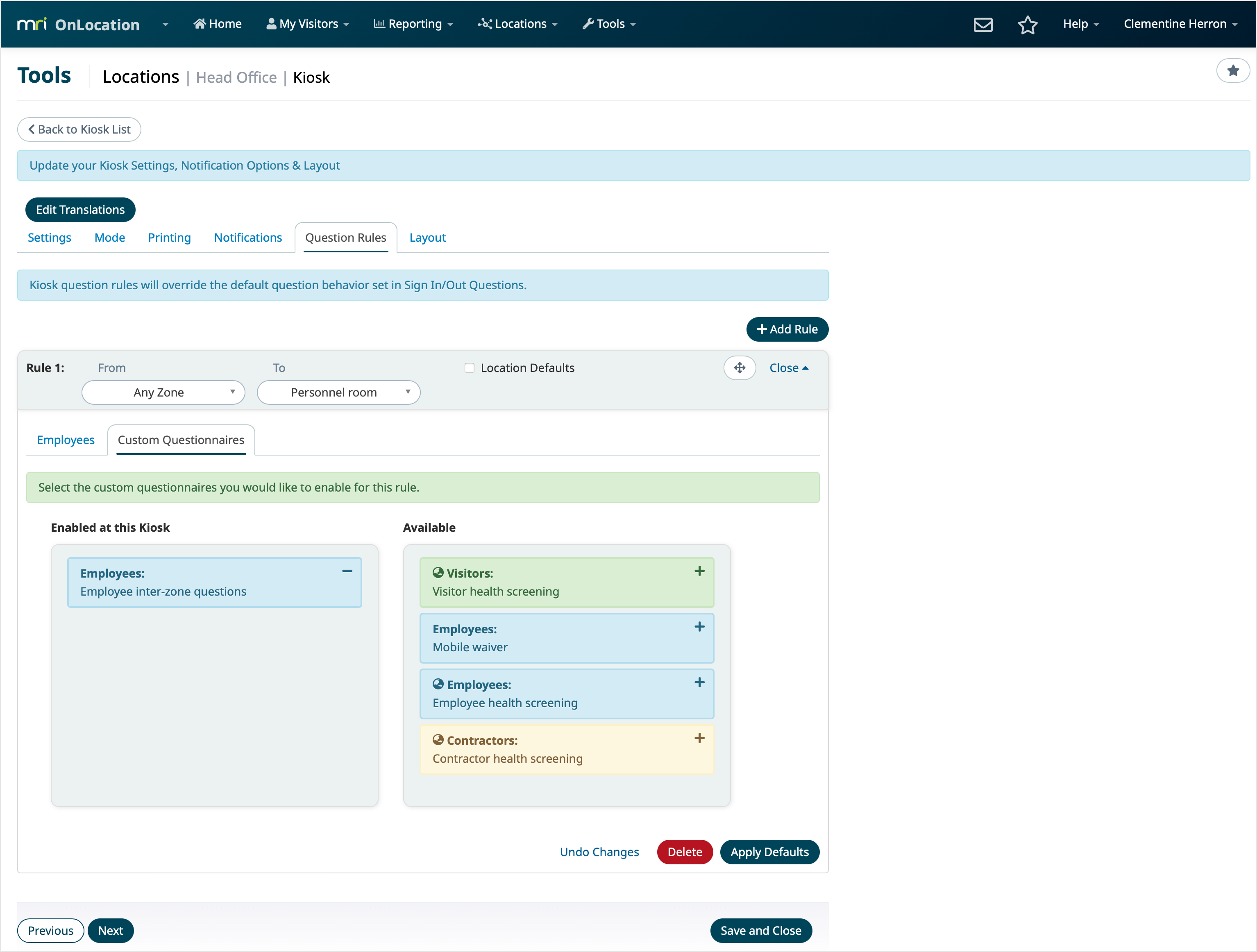This screenshot has width=1257, height=952.
Task: Select the Mobile waiver card
Action: click(x=567, y=638)
